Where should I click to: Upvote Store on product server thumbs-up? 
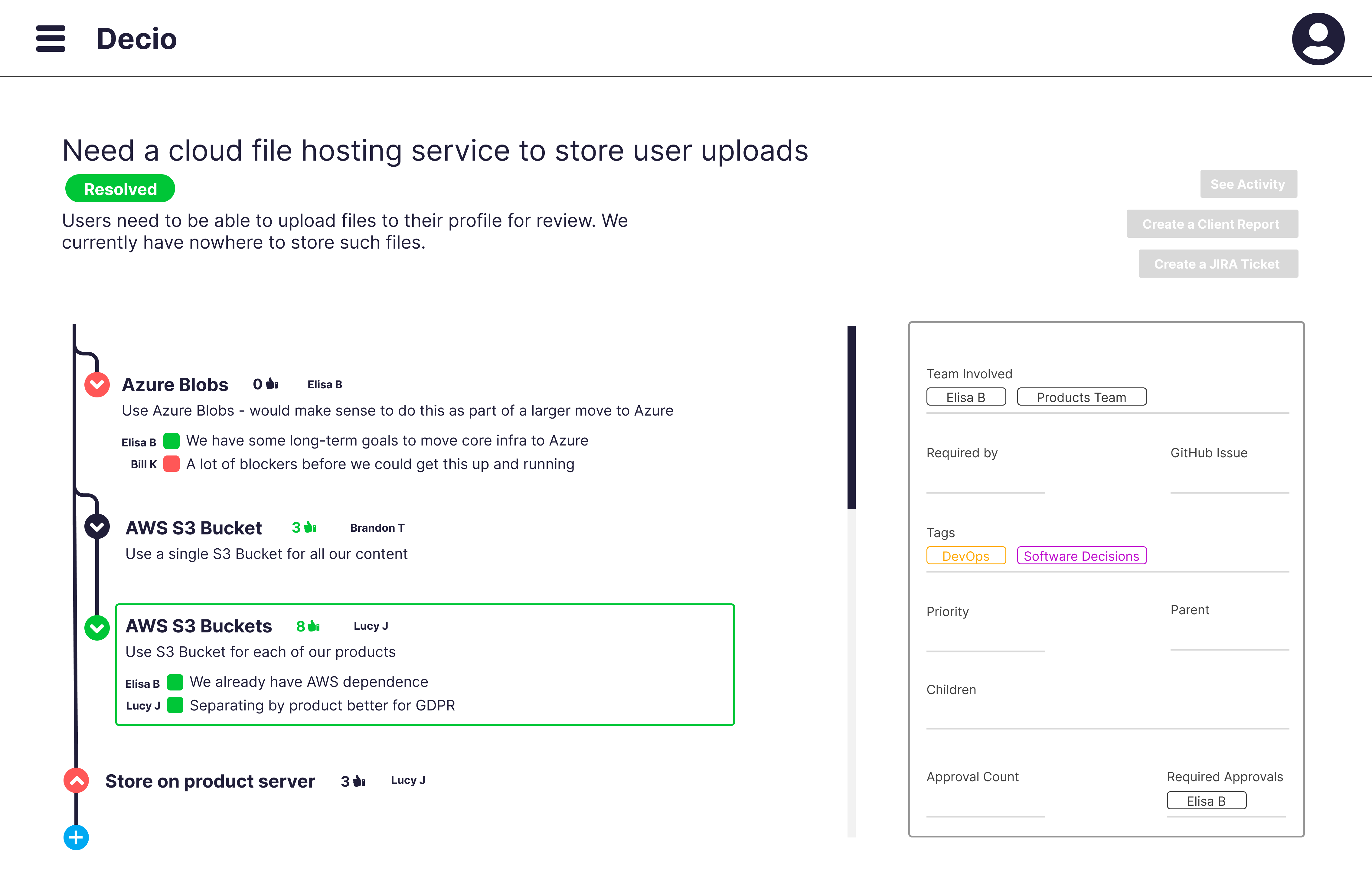[x=359, y=781]
